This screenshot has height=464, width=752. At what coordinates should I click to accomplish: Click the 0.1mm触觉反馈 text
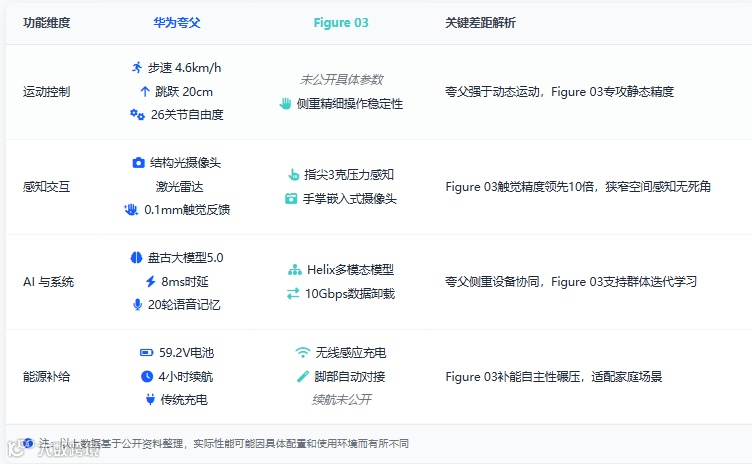click(x=187, y=210)
